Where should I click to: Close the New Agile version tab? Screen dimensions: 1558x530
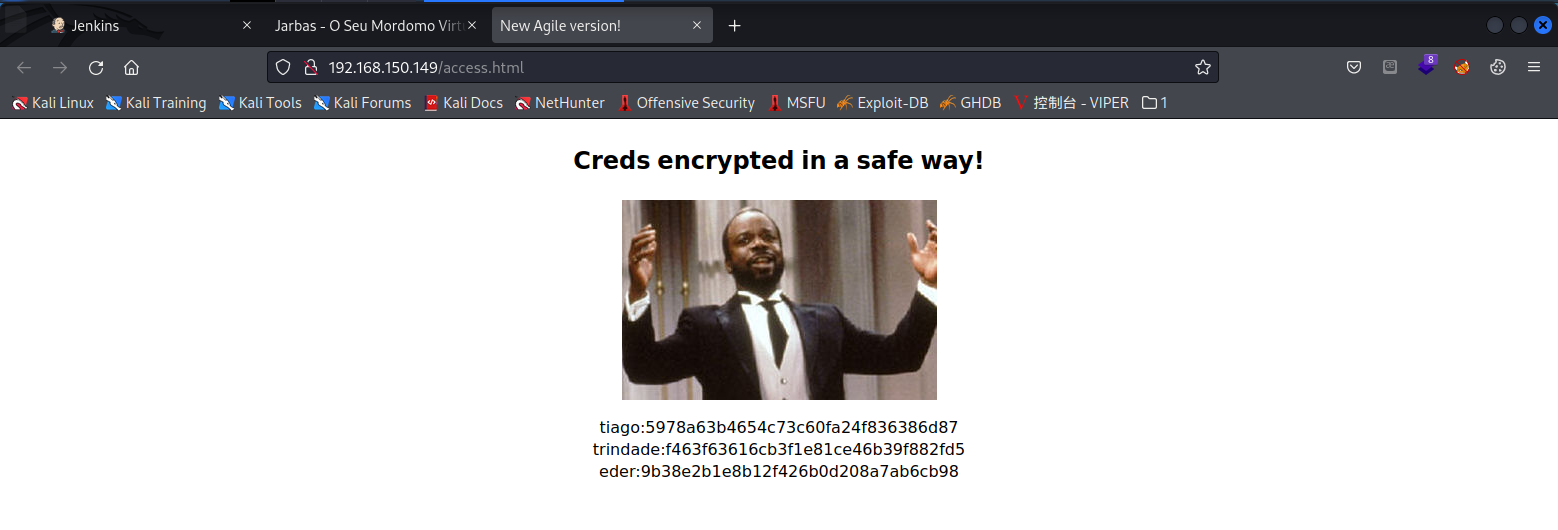[697, 26]
